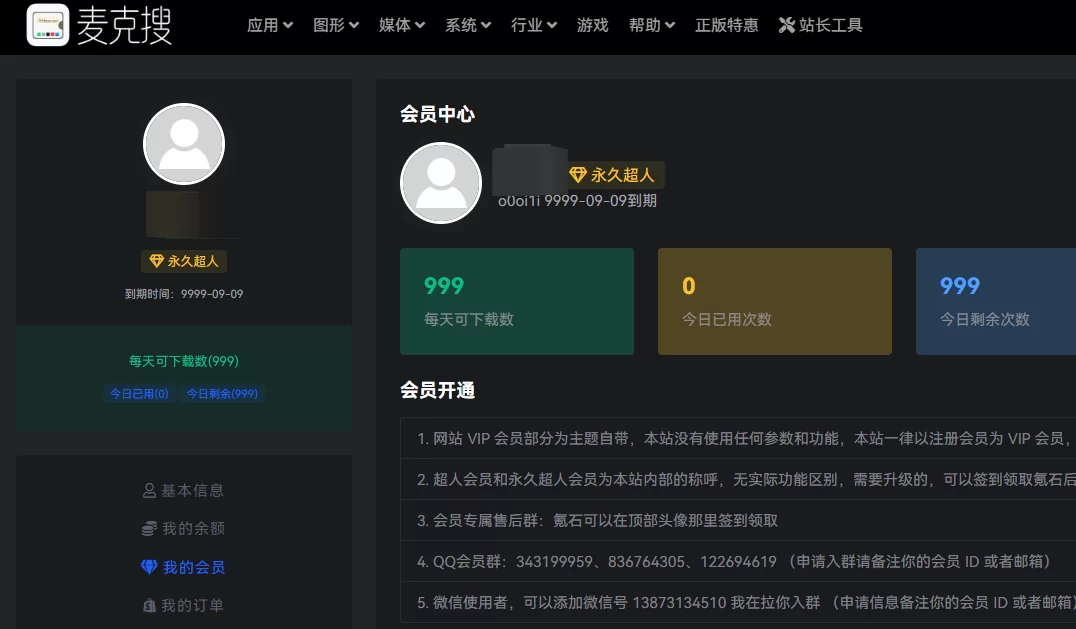
Task: Click rule 2 about 超人会员和永久超人会员
Action: pyautogui.click(x=738, y=479)
